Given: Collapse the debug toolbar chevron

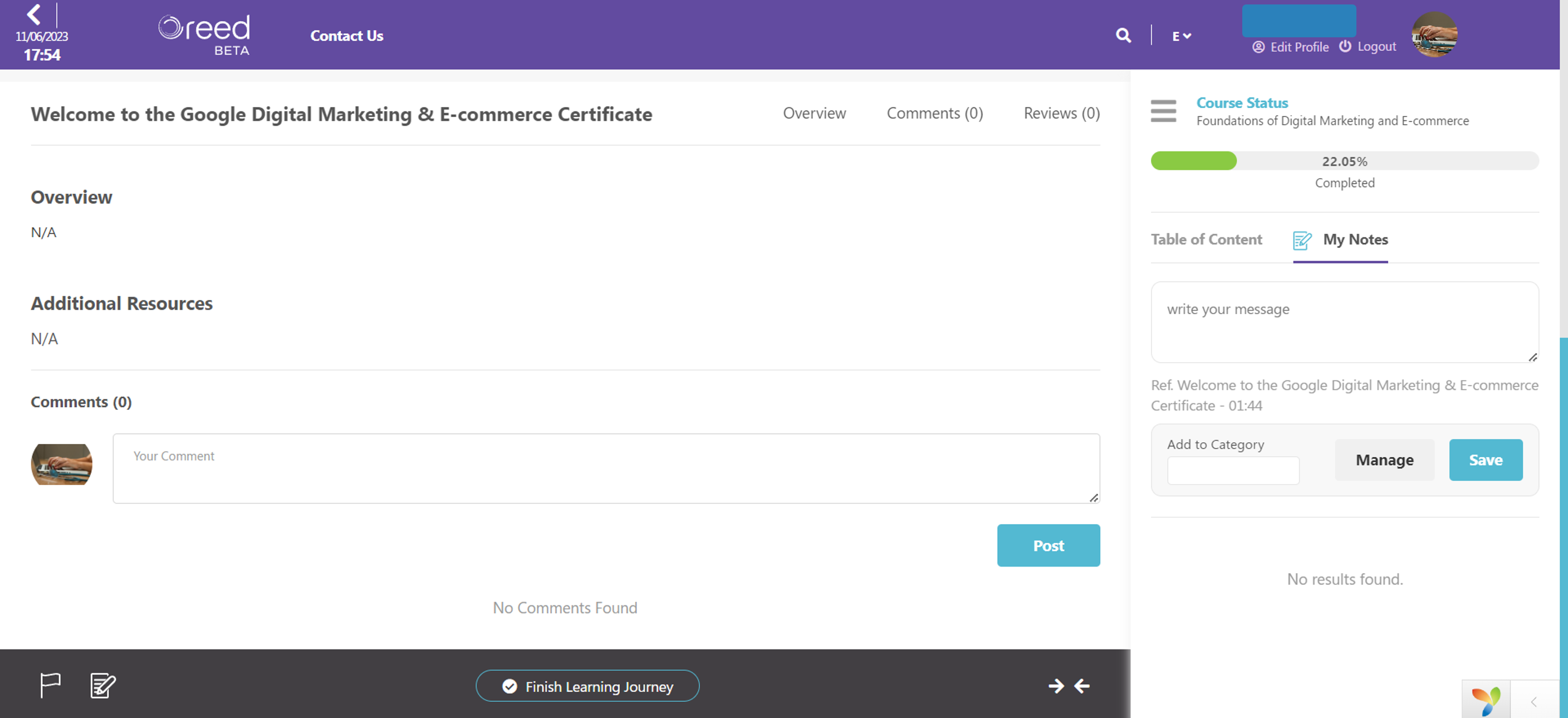Looking at the screenshot, I should 1533,701.
